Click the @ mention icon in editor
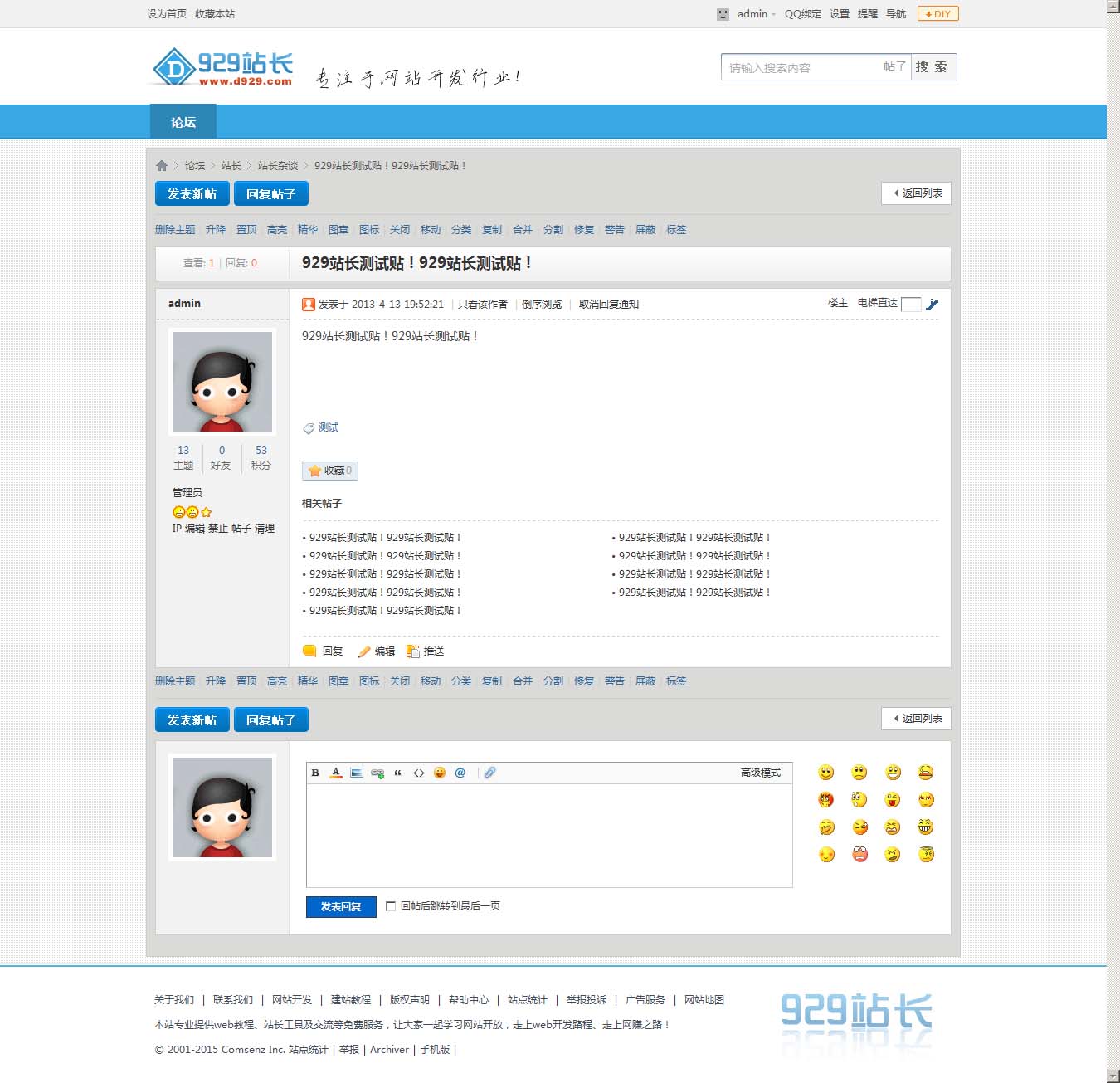 click(x=460, y=773)
